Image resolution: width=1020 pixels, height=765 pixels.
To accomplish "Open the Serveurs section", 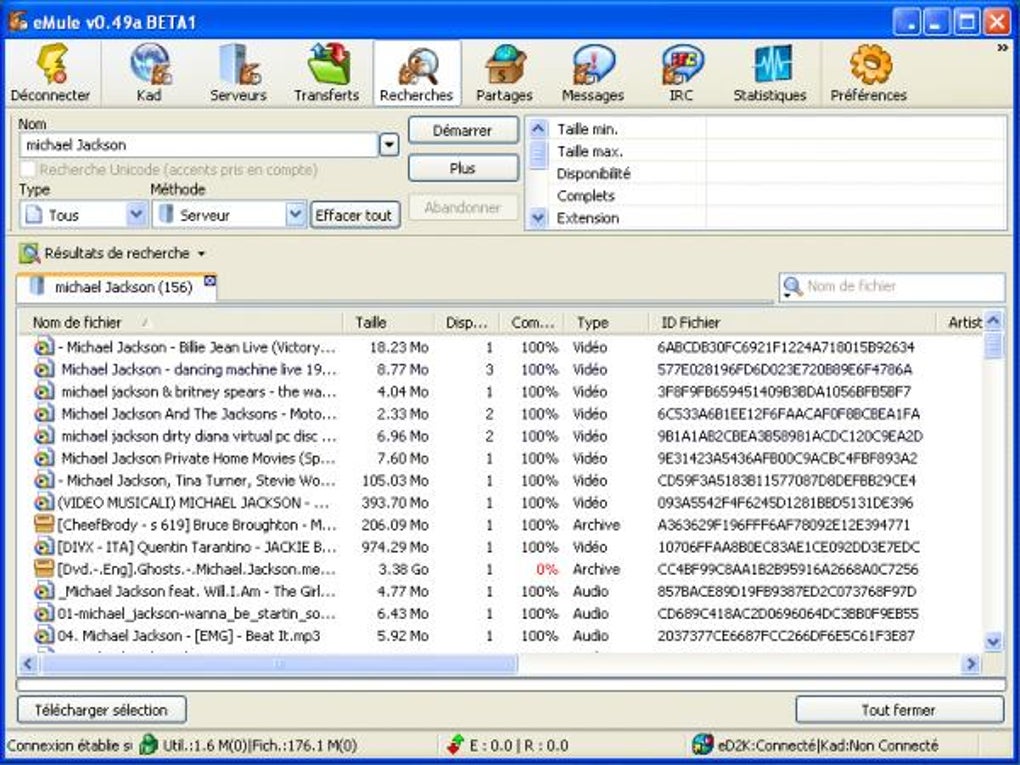I will click(238, 73).
